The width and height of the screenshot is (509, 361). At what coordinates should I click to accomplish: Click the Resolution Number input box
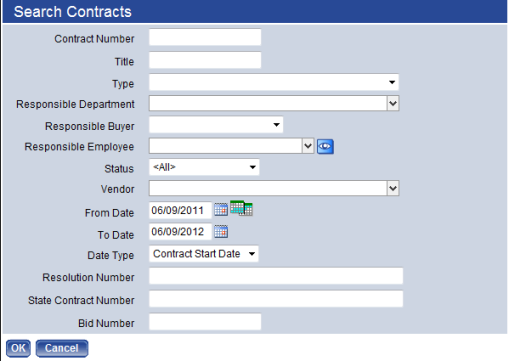tap(276, 276)
